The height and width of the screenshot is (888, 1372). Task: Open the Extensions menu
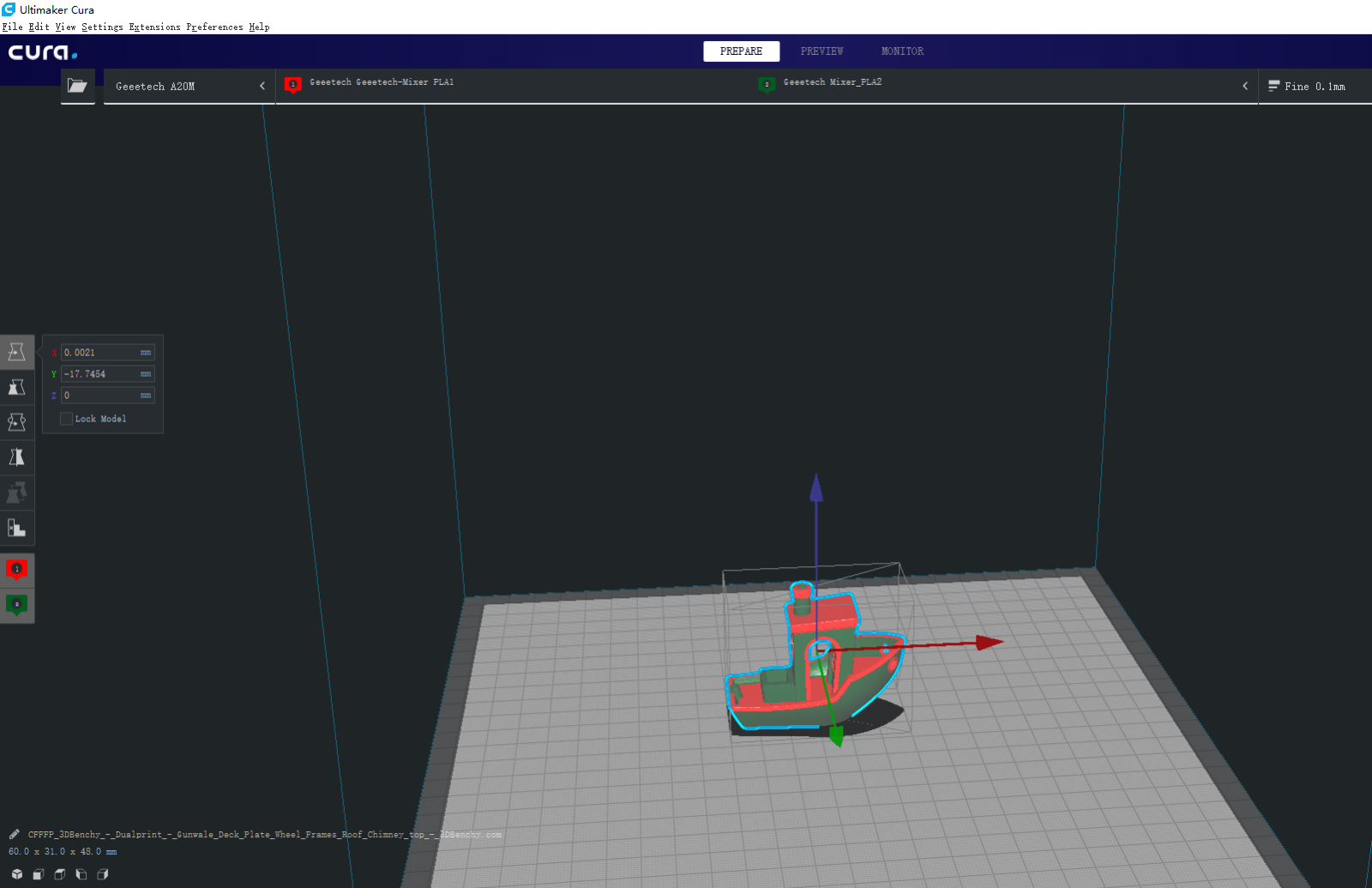154,27
